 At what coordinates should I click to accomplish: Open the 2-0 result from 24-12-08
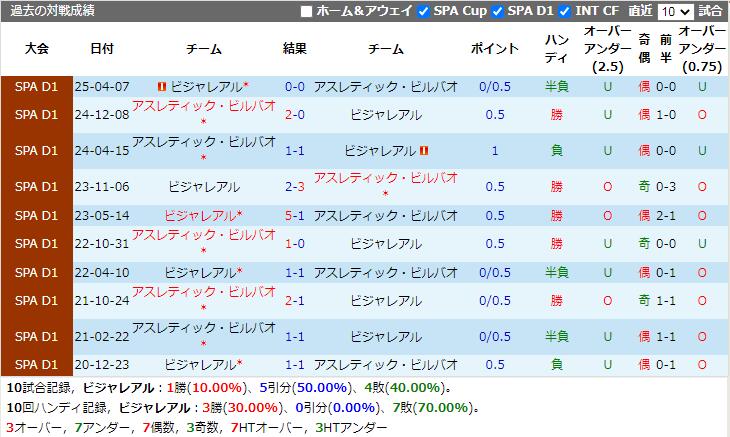tap(295, 114)
